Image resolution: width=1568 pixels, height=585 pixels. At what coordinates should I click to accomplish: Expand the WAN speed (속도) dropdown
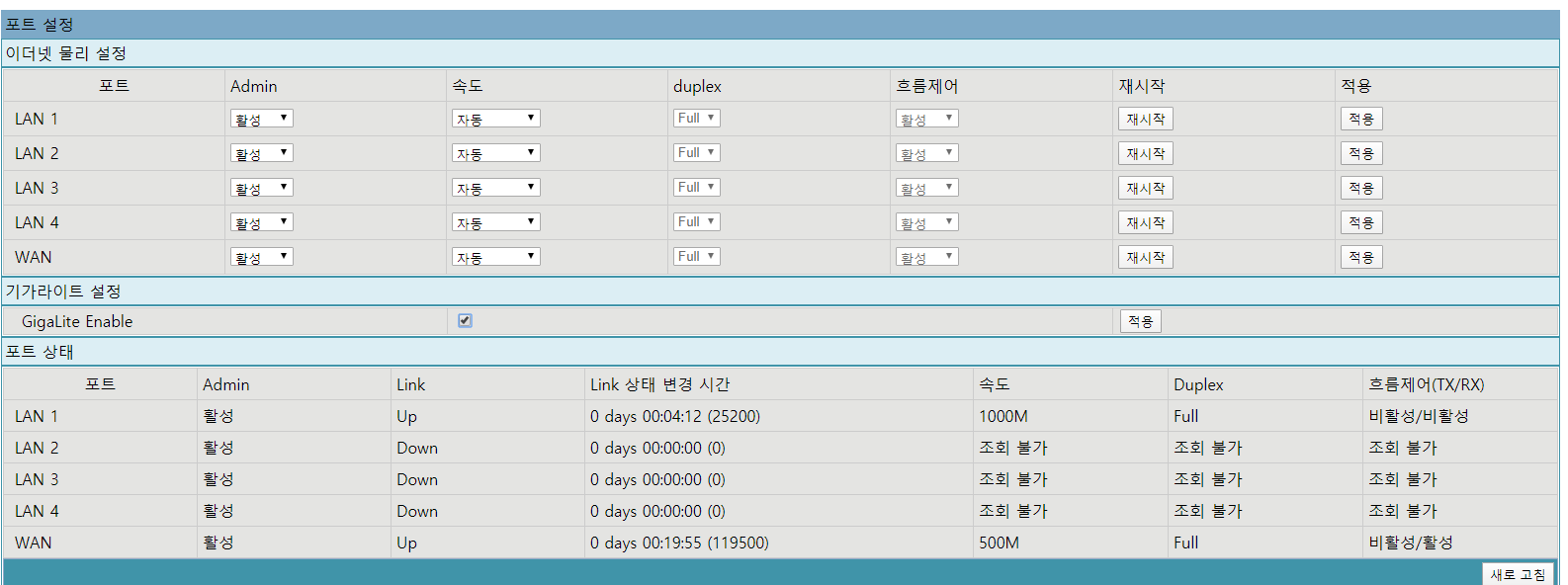(x=496, y=257)
